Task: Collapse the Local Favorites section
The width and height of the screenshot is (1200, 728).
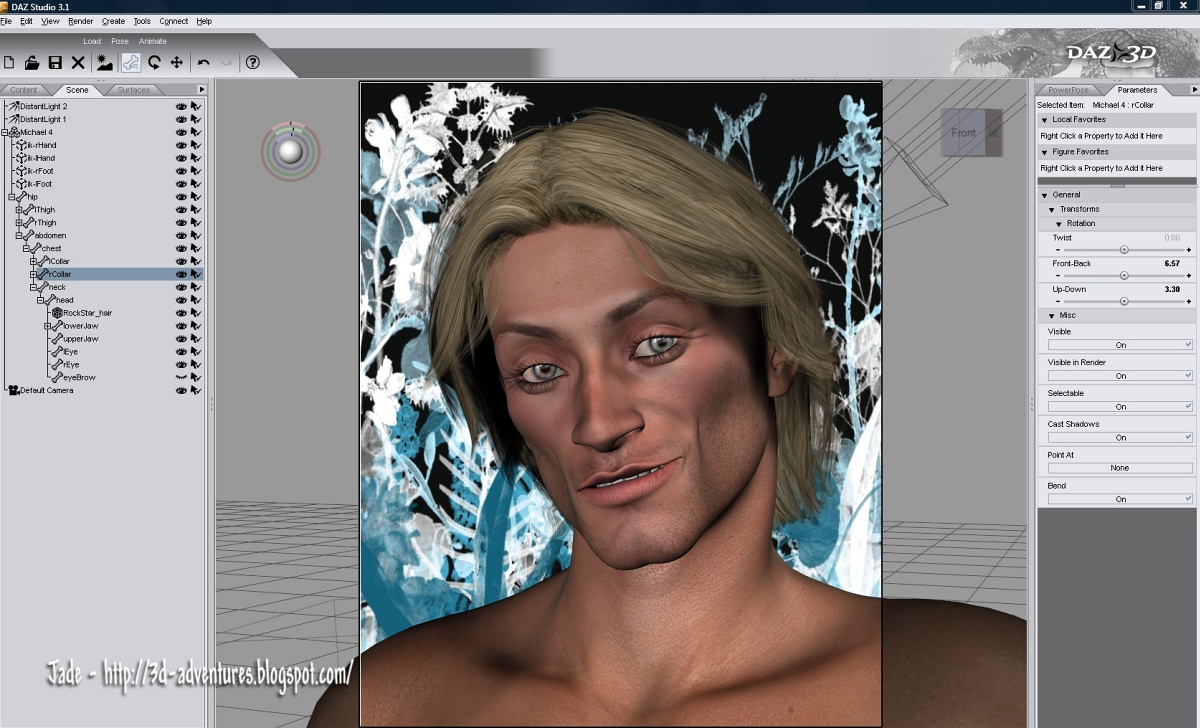Action: pyautogui.click(x=1045, y=120)
